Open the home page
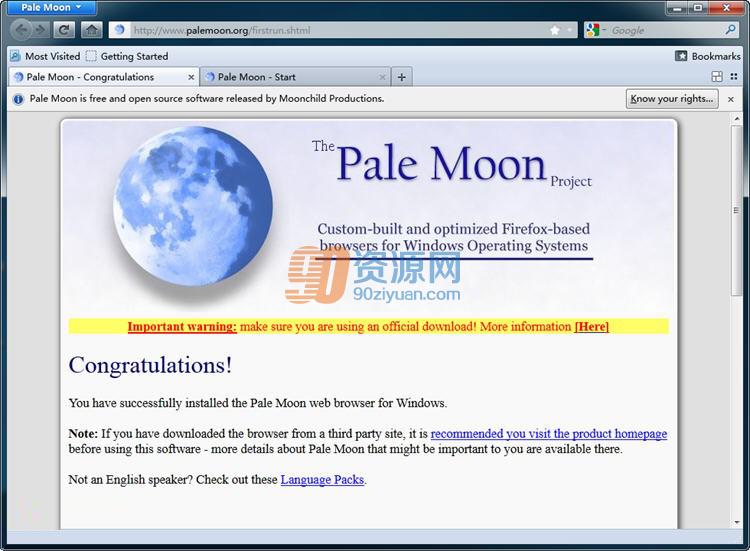This screenshot has width=750, height=551. coord(91,30)
